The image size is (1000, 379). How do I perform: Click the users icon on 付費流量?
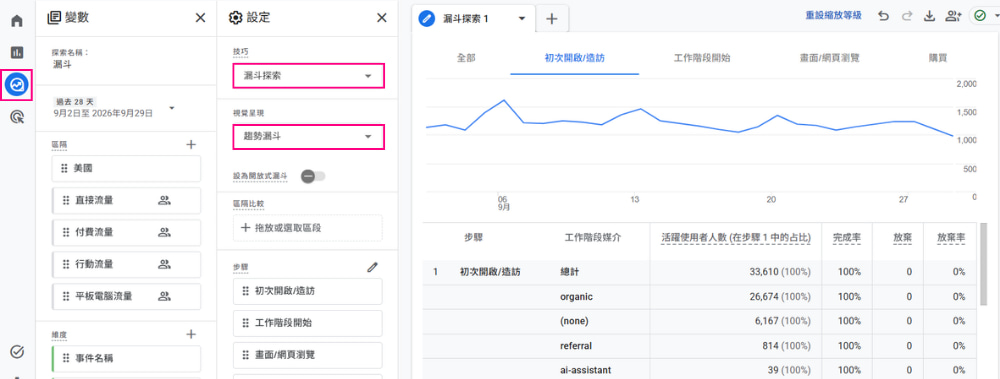click(165, 232)
